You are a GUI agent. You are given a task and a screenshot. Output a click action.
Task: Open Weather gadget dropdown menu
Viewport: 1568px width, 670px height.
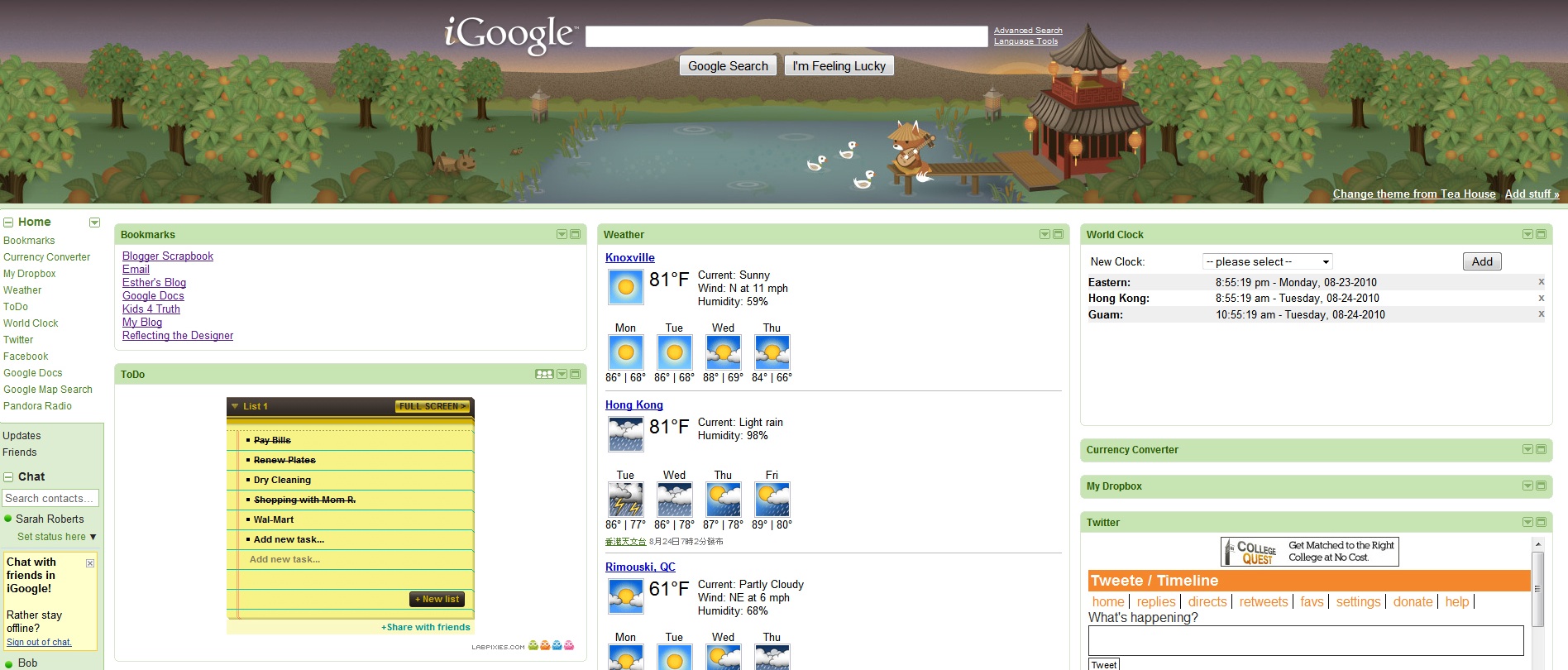[1045, 234]
